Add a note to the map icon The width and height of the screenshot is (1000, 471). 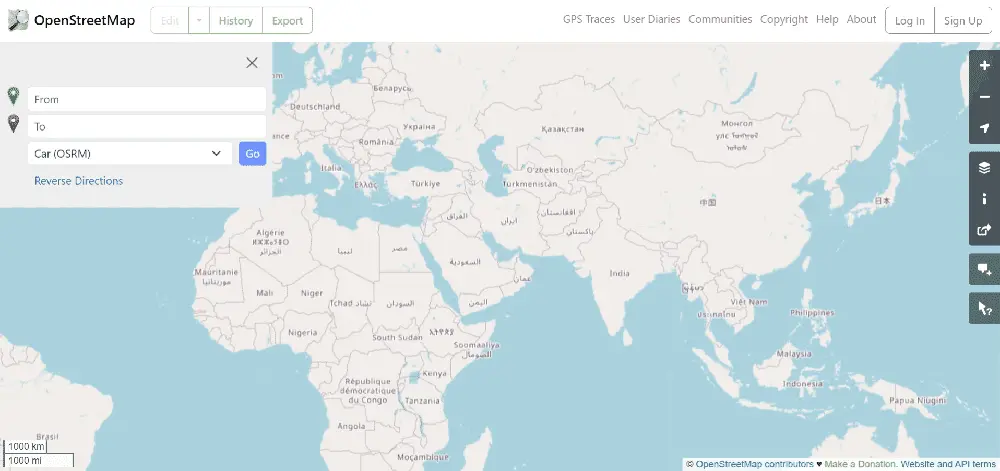tap(984, 269)
